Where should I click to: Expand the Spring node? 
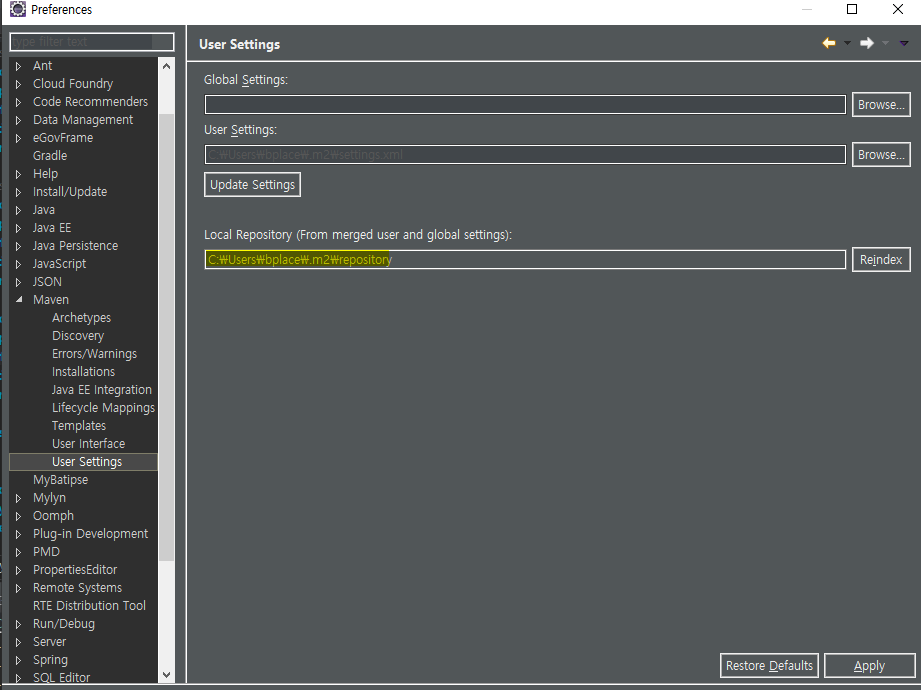(18, 661)
